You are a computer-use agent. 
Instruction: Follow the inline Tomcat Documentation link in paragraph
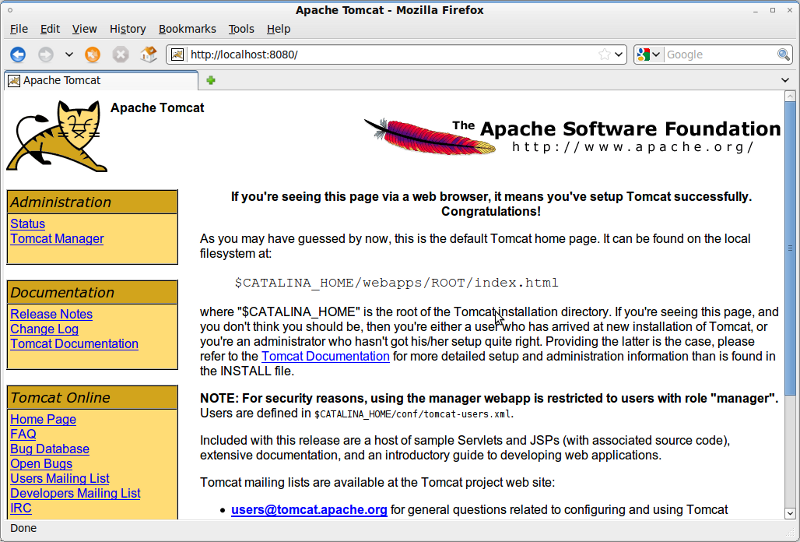[326, 356]
